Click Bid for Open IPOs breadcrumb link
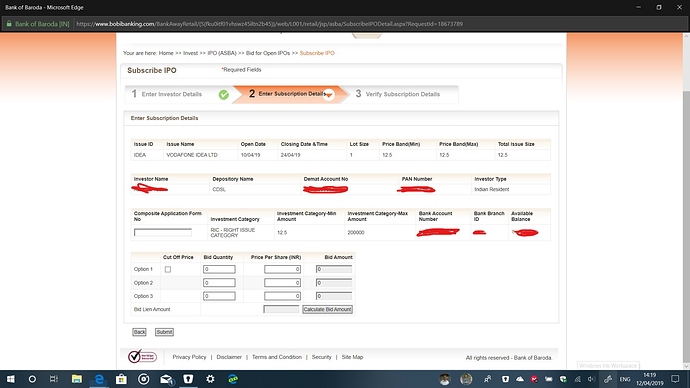Screen dimensions: 690x388 [268, 53]
